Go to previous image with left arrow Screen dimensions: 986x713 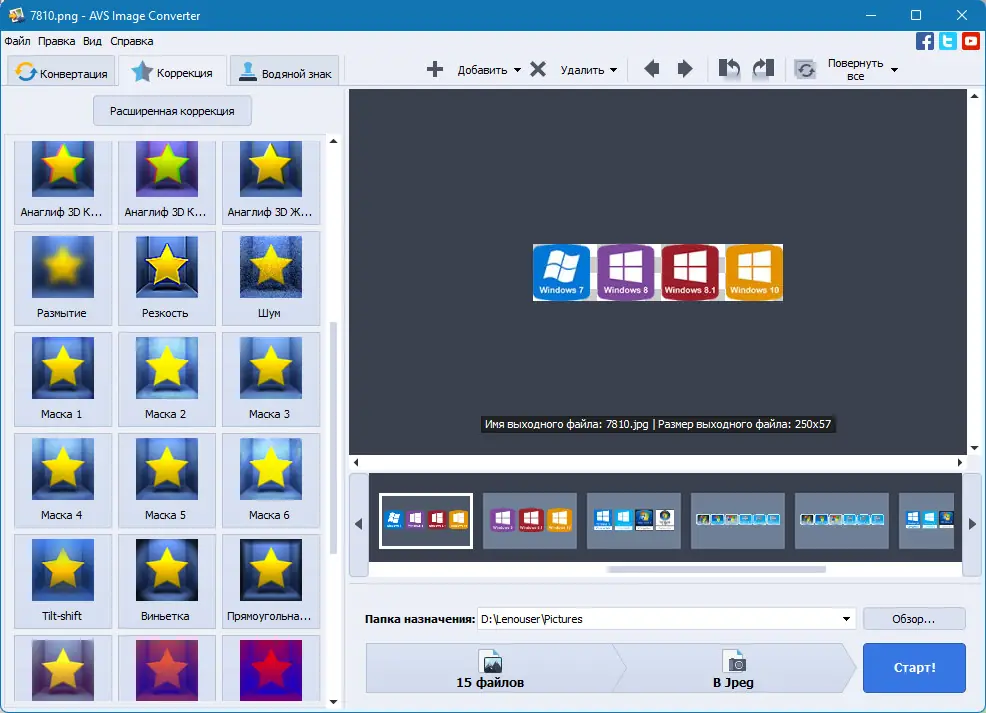click(x=651, y=69)
